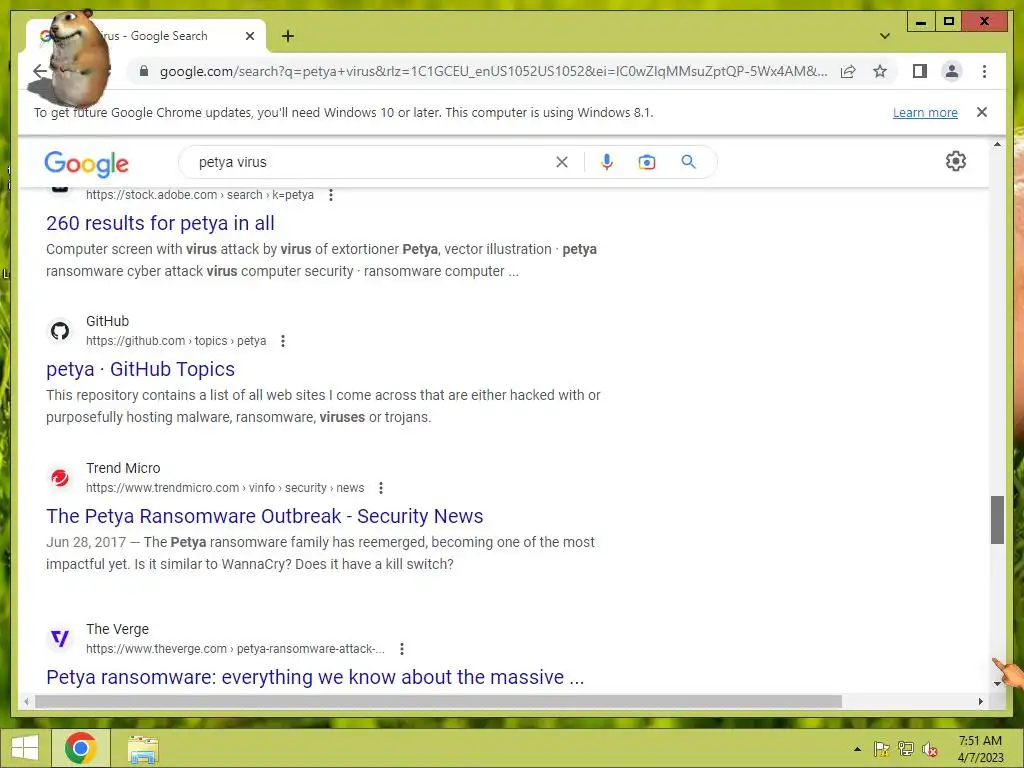Open the tab search dropdown chevron
Viewport: 1024px width, 768px height.
pos(885,36)
